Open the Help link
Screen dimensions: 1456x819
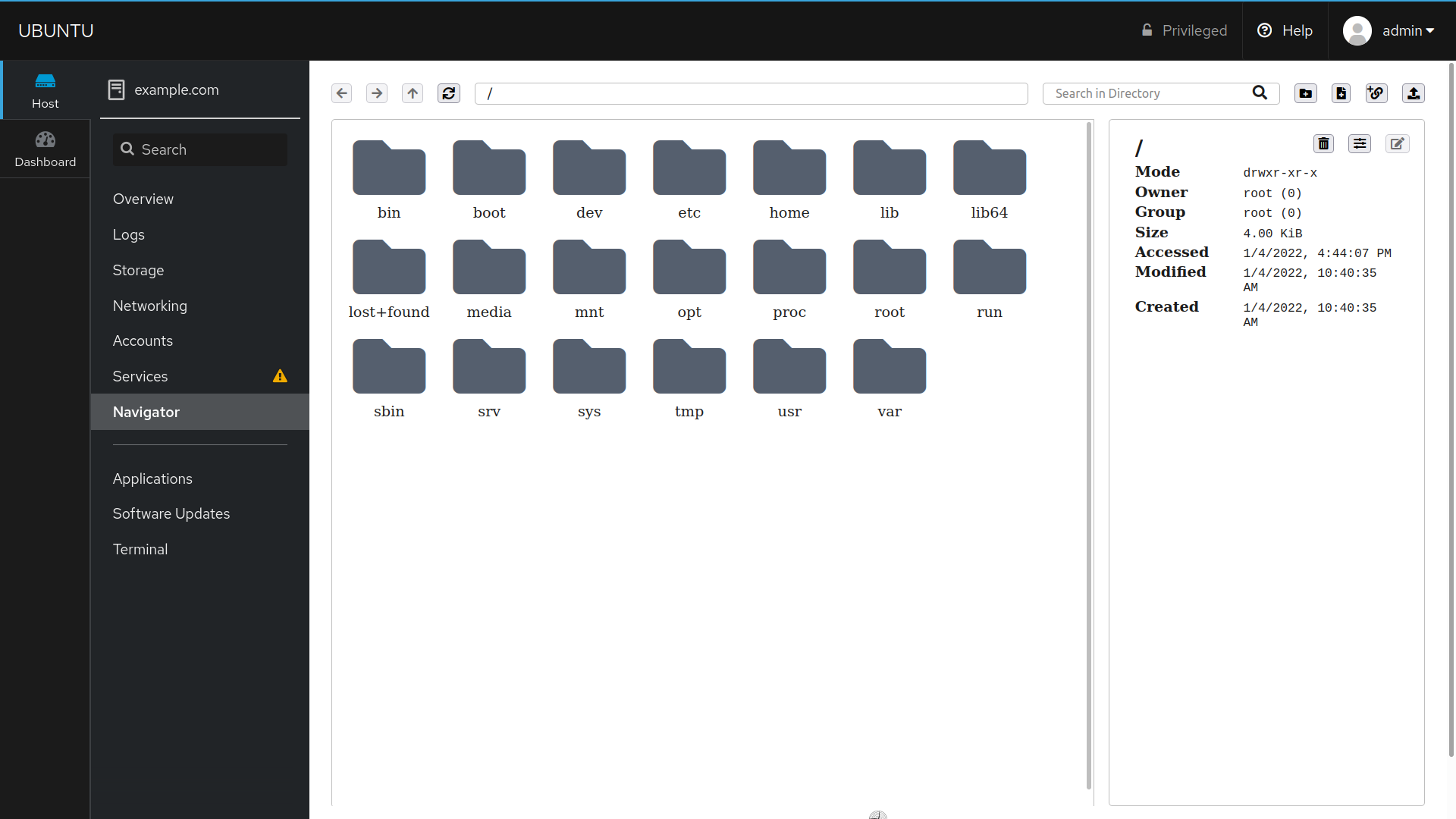(x=1285, y=30)
